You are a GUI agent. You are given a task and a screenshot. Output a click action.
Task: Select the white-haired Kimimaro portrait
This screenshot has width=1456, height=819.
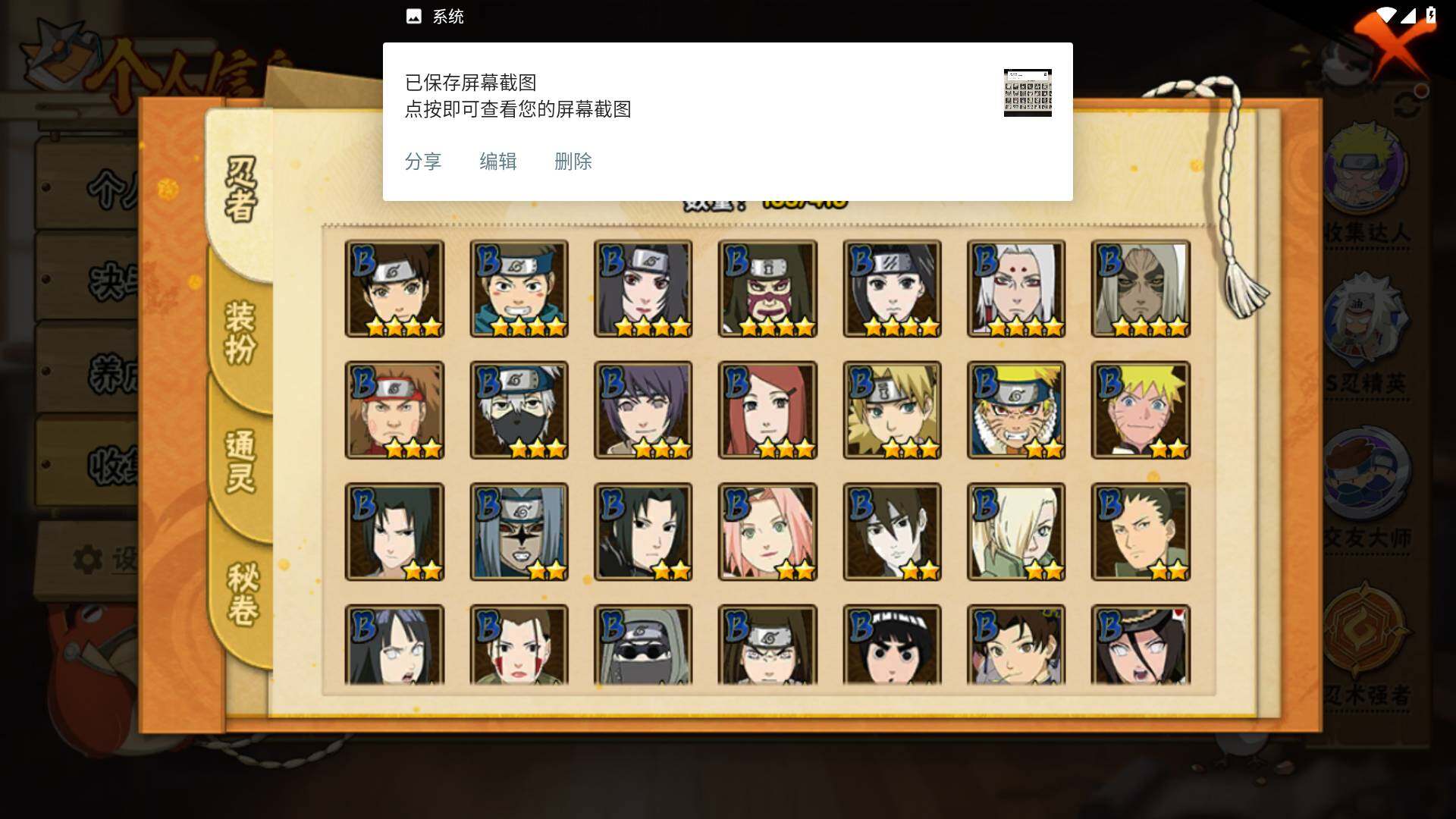tap(1016, 289)
